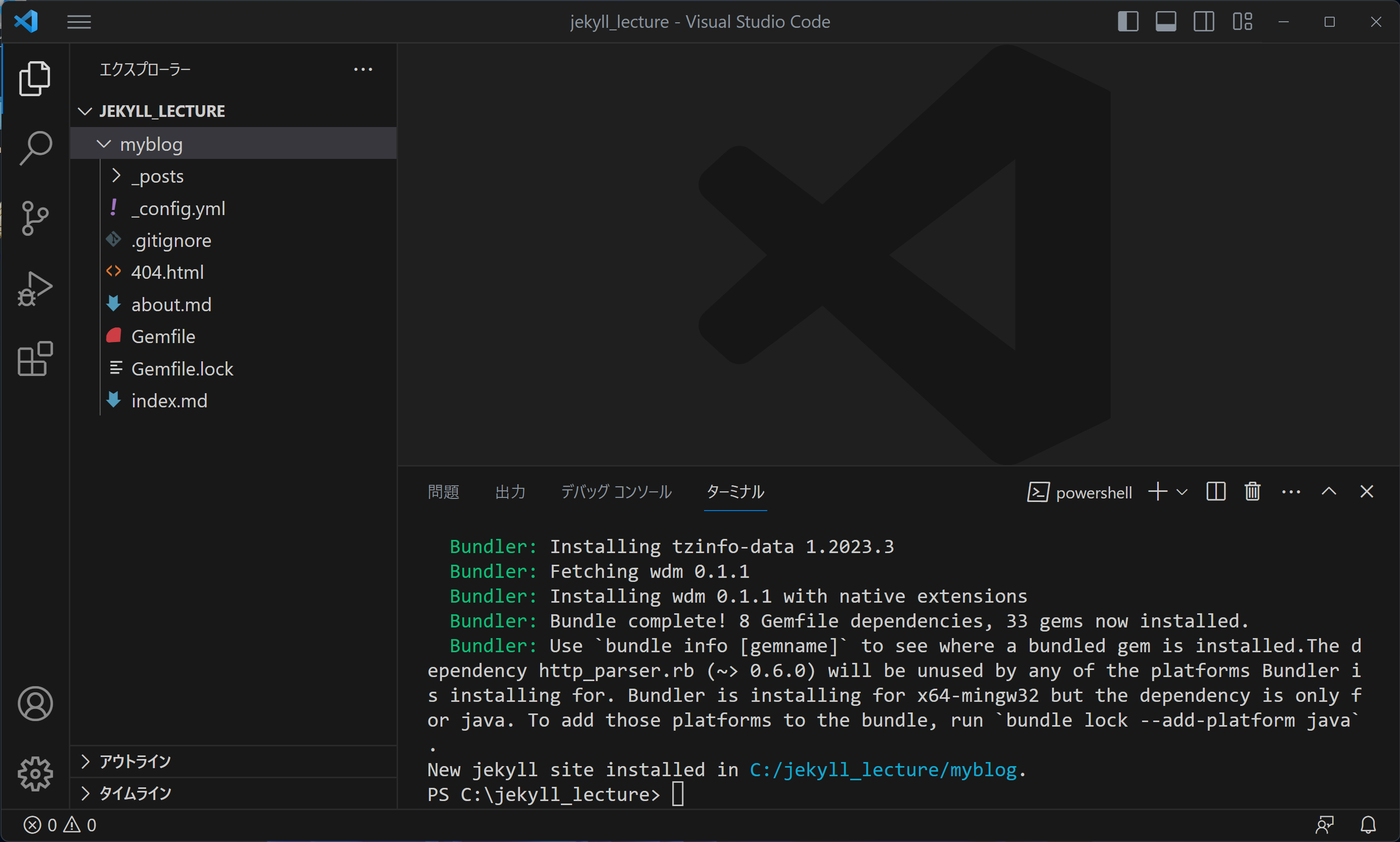1400x842 pixels.
Task: Focus the terminal prompt input
Action: coord(678,794)
